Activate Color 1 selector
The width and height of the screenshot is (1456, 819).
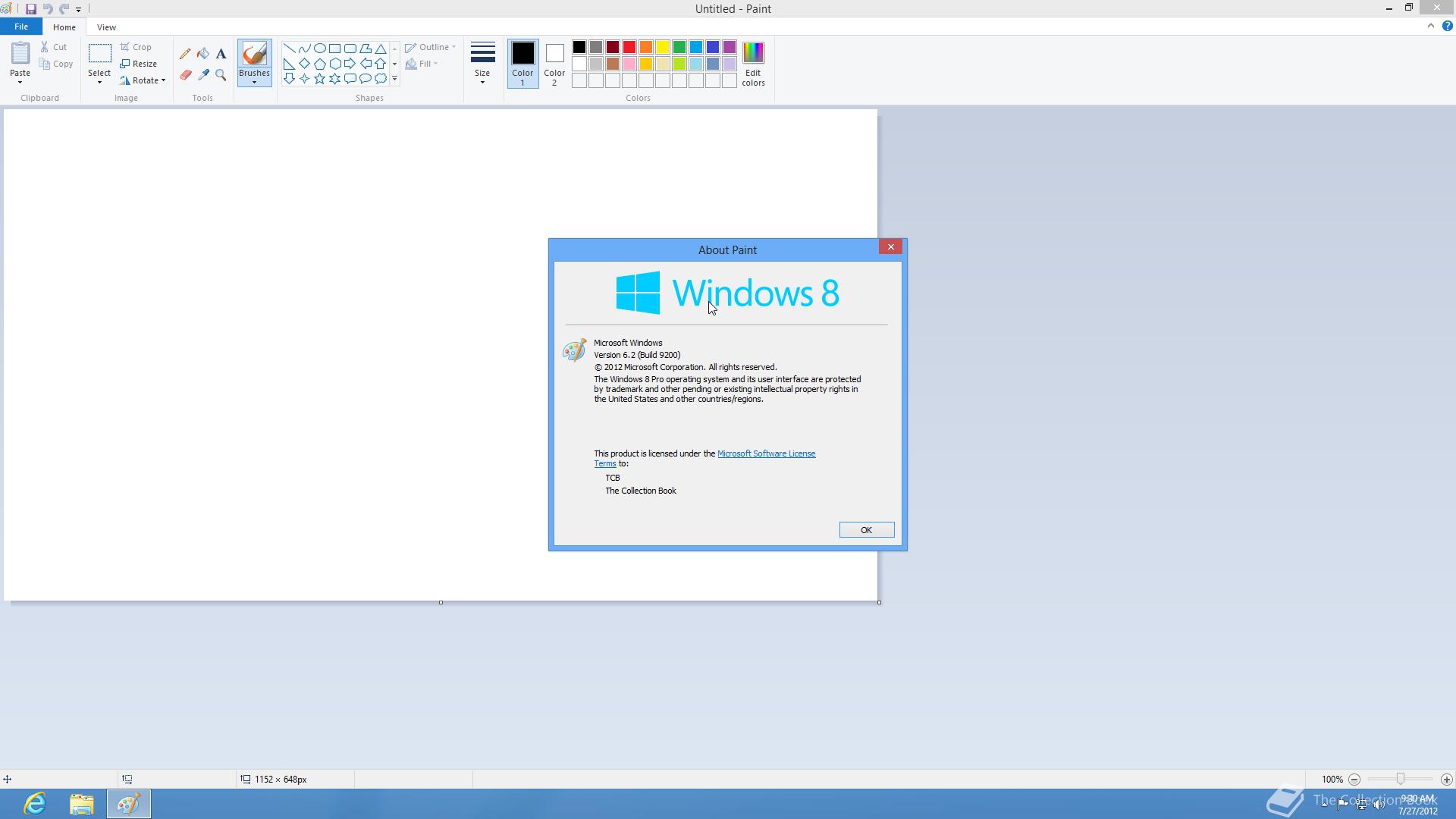[522, 64]
